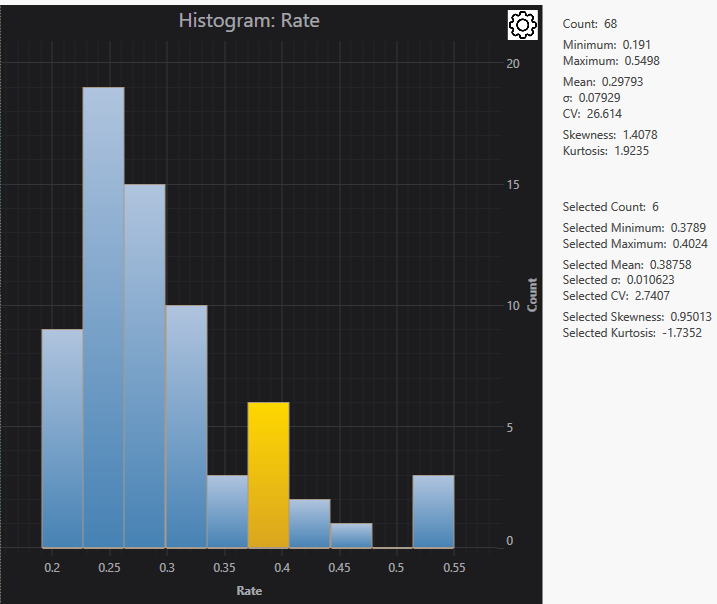This screenshot has width=717, height=604.
Task: Click the "Rate" x-axis label
Action: click(249, 591)
